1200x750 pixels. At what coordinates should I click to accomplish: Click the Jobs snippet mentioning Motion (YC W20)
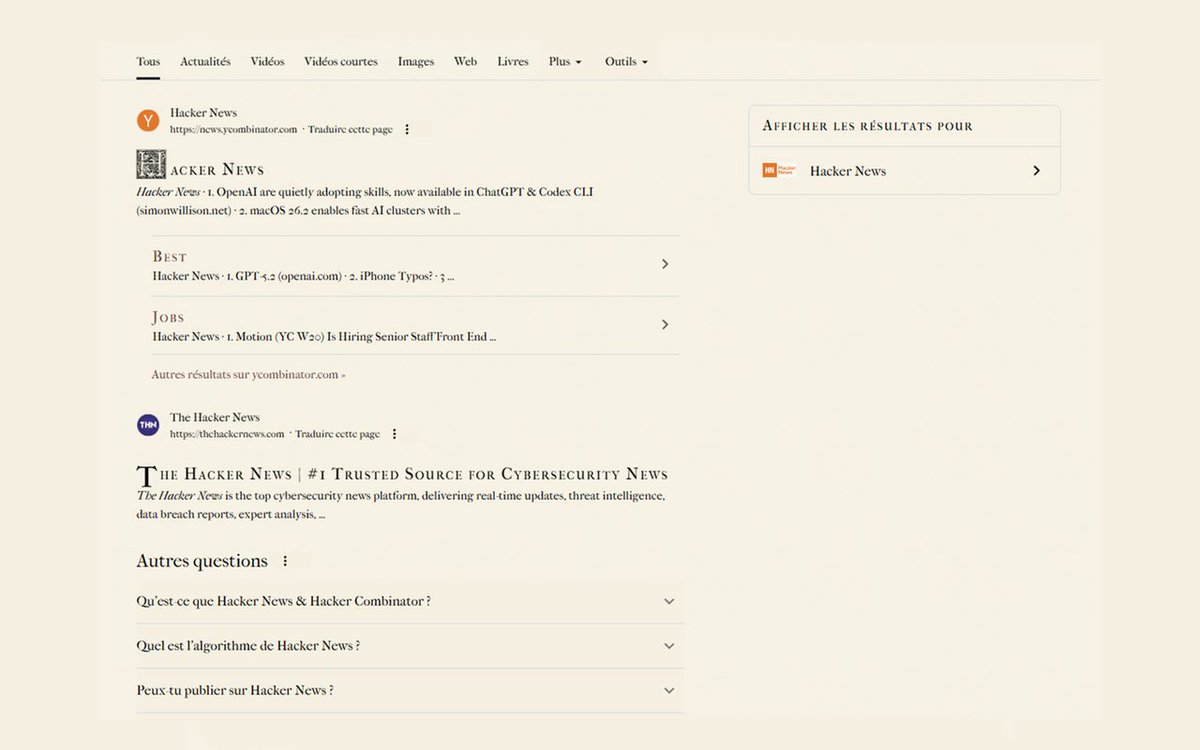coord(325,337)
